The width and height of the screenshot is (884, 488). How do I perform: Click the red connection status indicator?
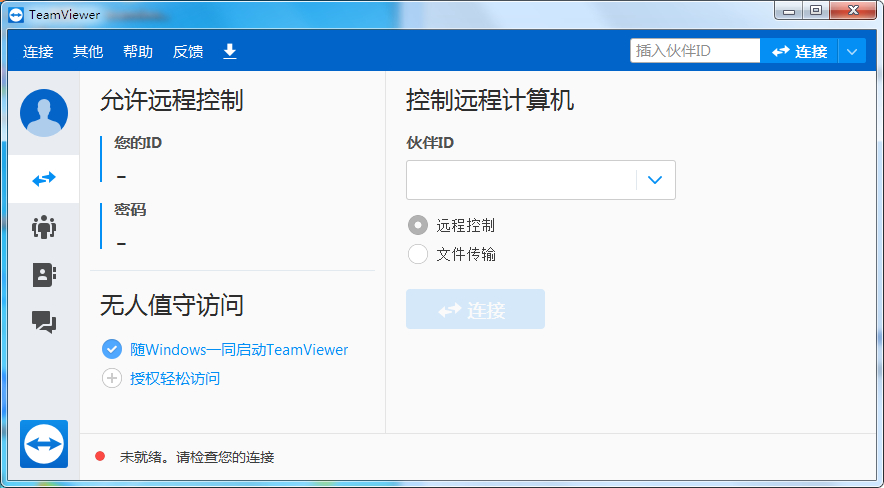pyautogui.click(x=100, y=456)
